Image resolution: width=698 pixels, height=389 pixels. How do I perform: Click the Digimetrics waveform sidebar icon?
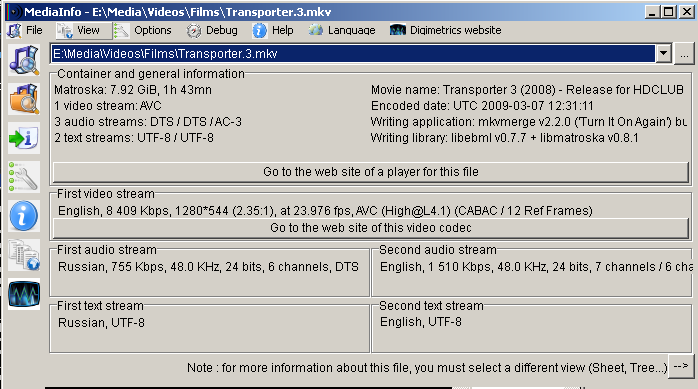pyautogui.click(x=24, y=294)
